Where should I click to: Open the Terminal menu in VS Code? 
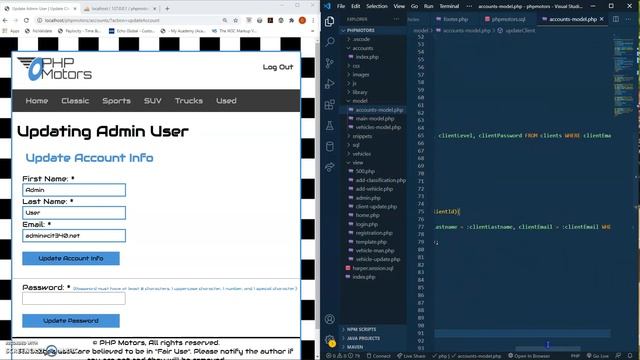449,6
